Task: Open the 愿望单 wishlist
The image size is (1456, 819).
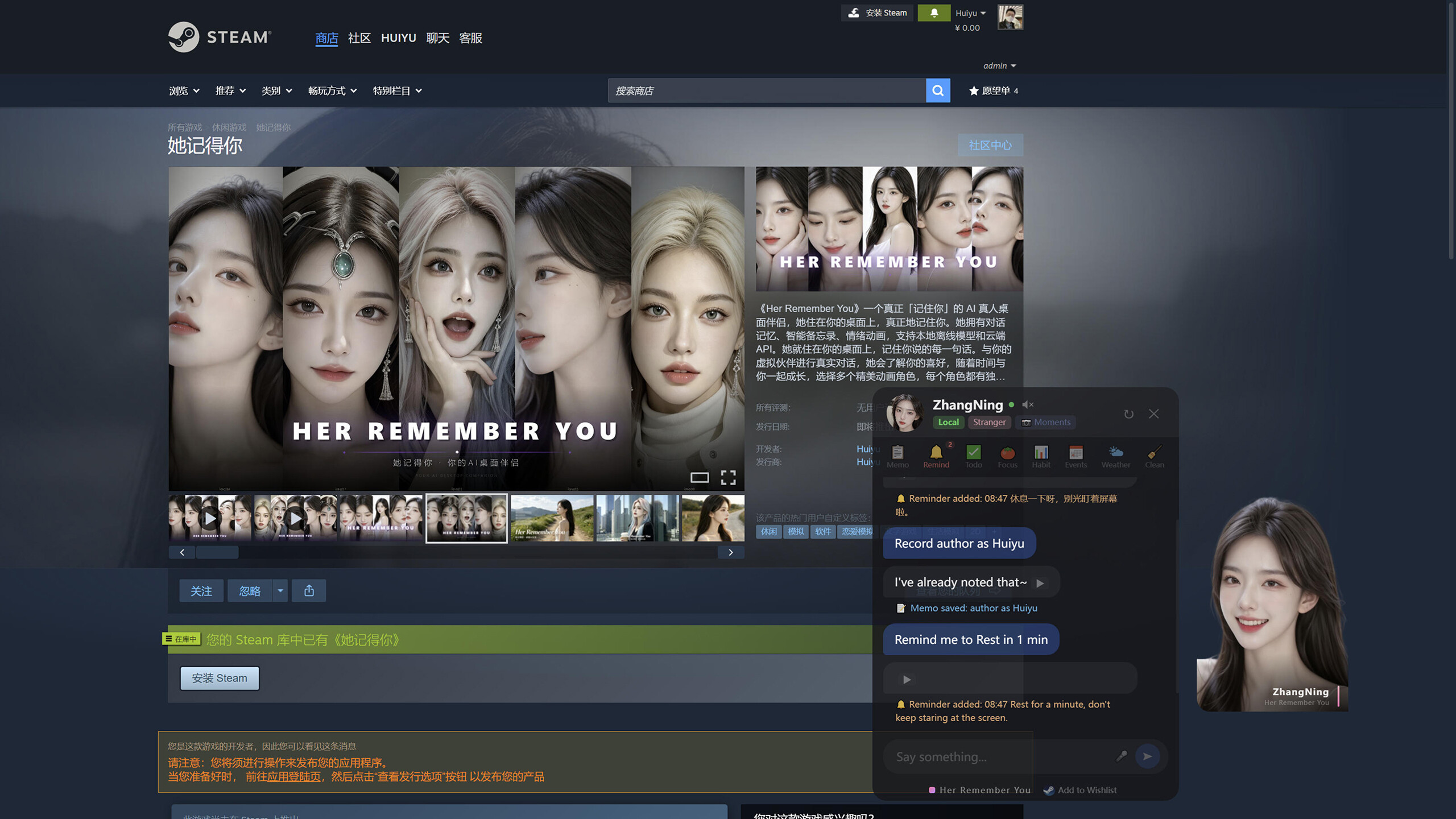Action: [994, 91]
